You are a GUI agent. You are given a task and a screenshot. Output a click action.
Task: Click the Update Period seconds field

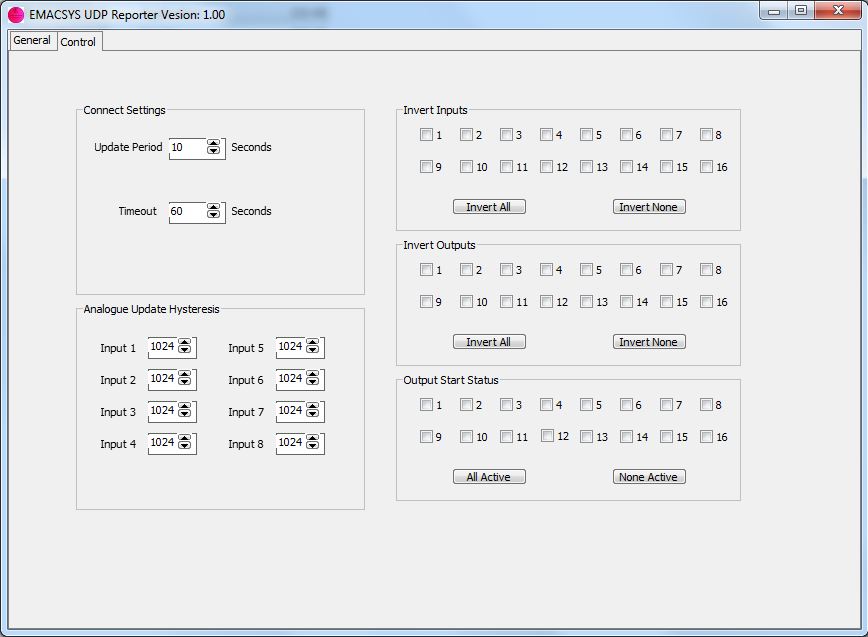[x=187, y=148]
